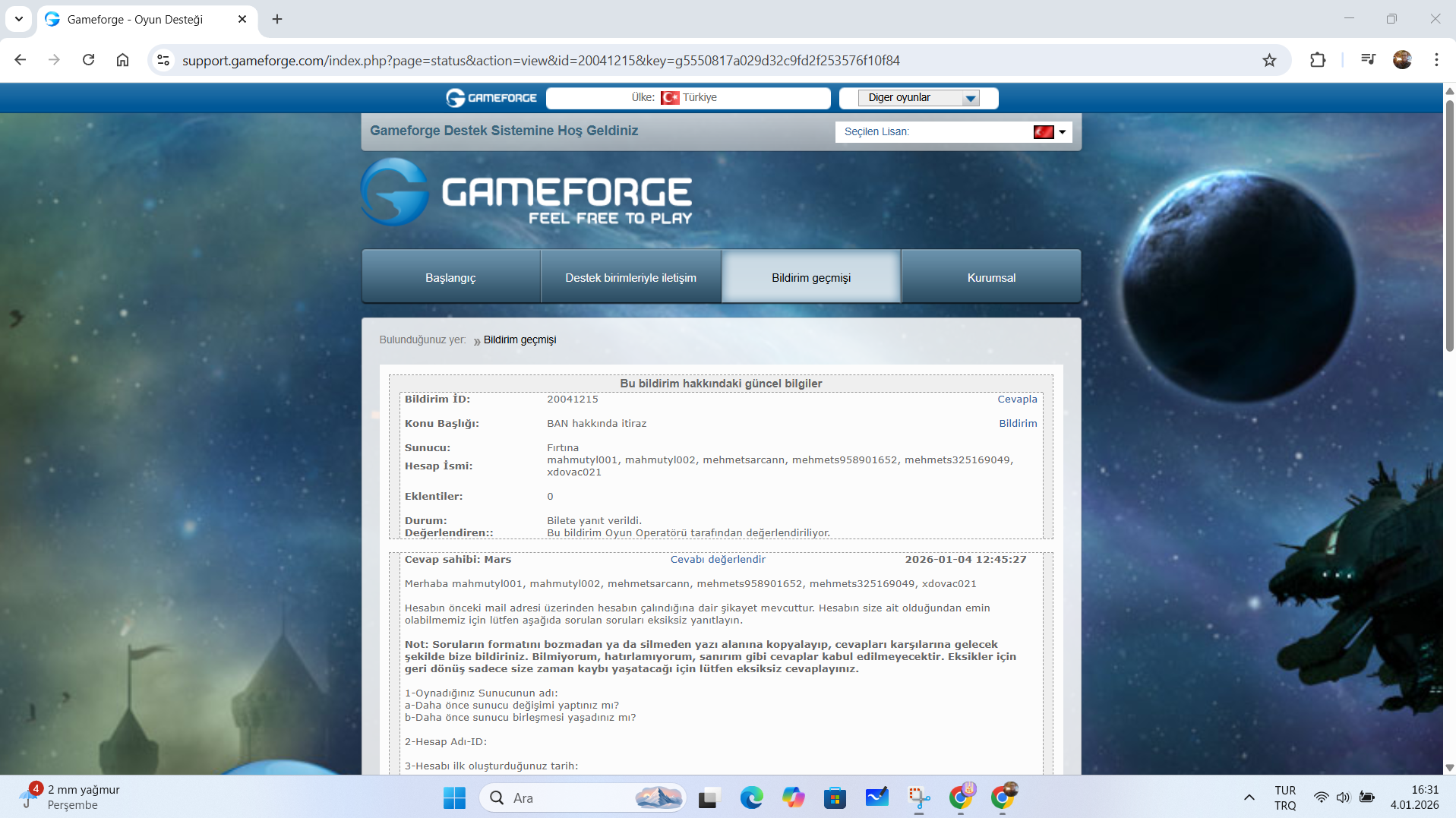Screen dimensions: 1456x818
Task: Open Destek birimleriyle iletişim tab
Action: click(631, 277)
